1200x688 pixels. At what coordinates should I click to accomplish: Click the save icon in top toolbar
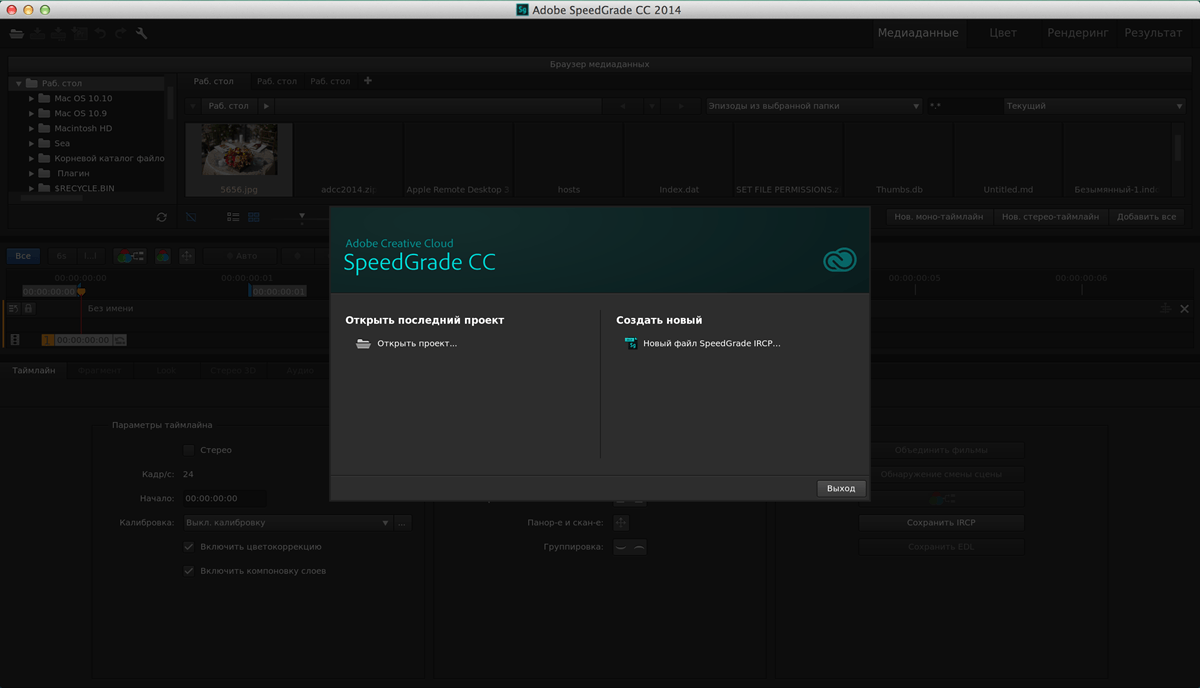click(x=37, y=33)
